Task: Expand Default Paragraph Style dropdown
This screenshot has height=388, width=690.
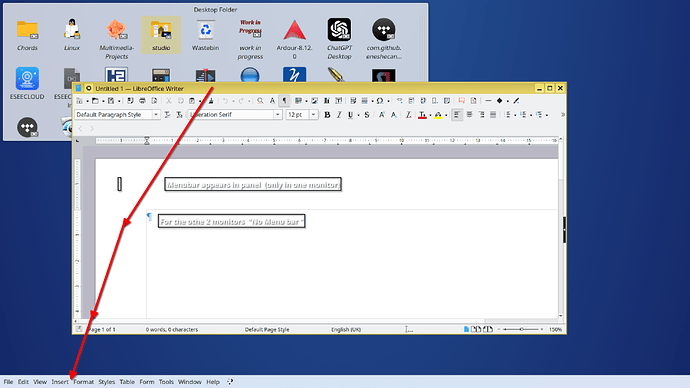Action: 156,115
